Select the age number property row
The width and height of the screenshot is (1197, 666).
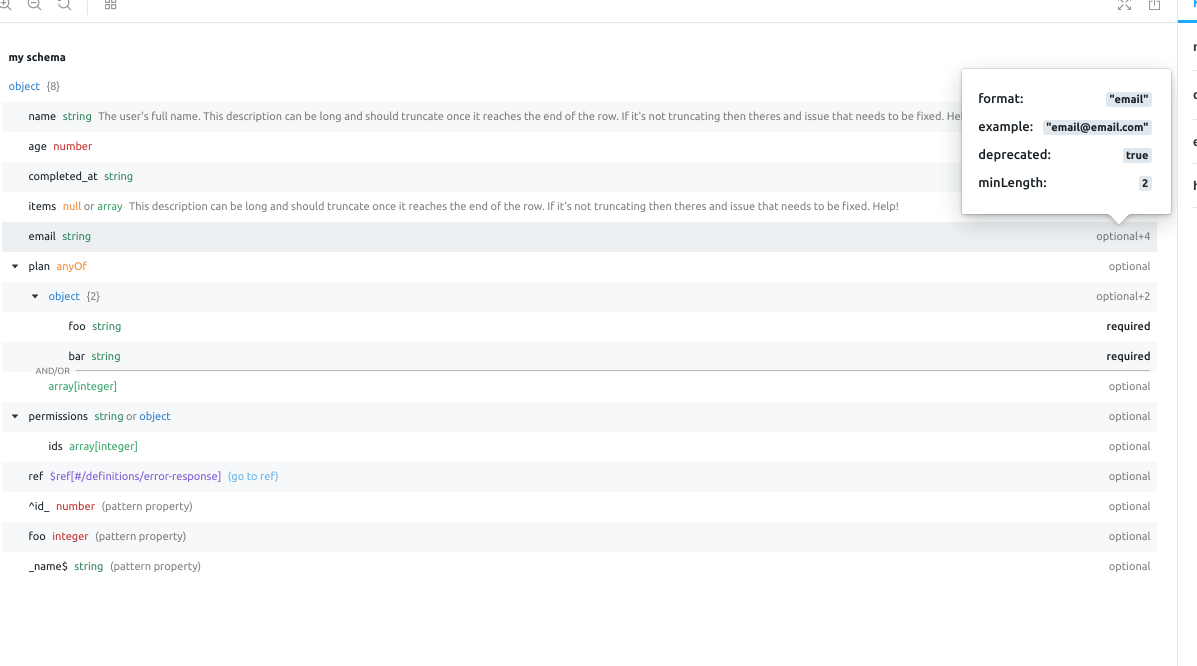(x=579, y=147)
